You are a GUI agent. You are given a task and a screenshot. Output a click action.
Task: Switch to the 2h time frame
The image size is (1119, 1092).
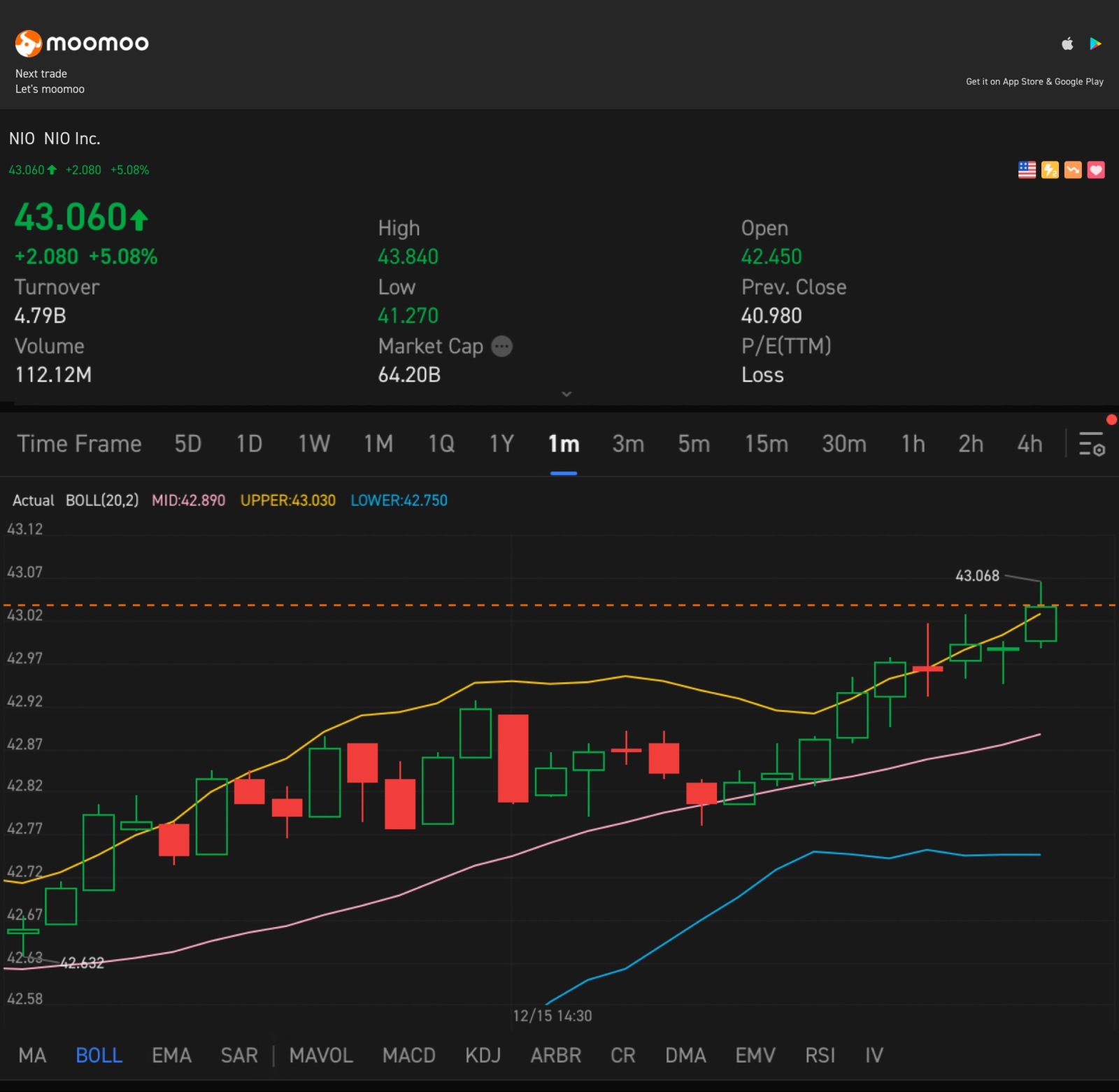point(971,444)
